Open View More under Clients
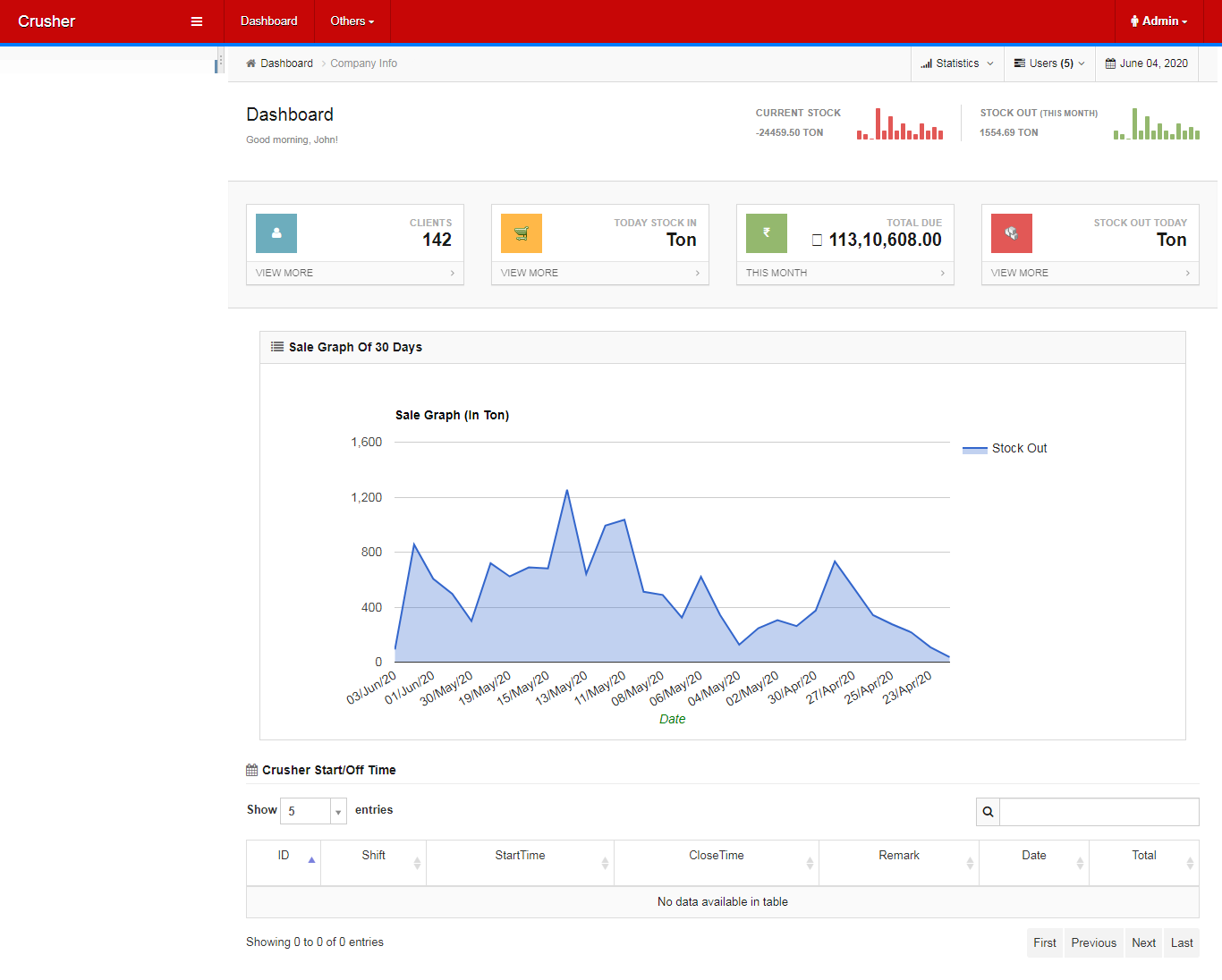1222x980 pixels. 355,273
